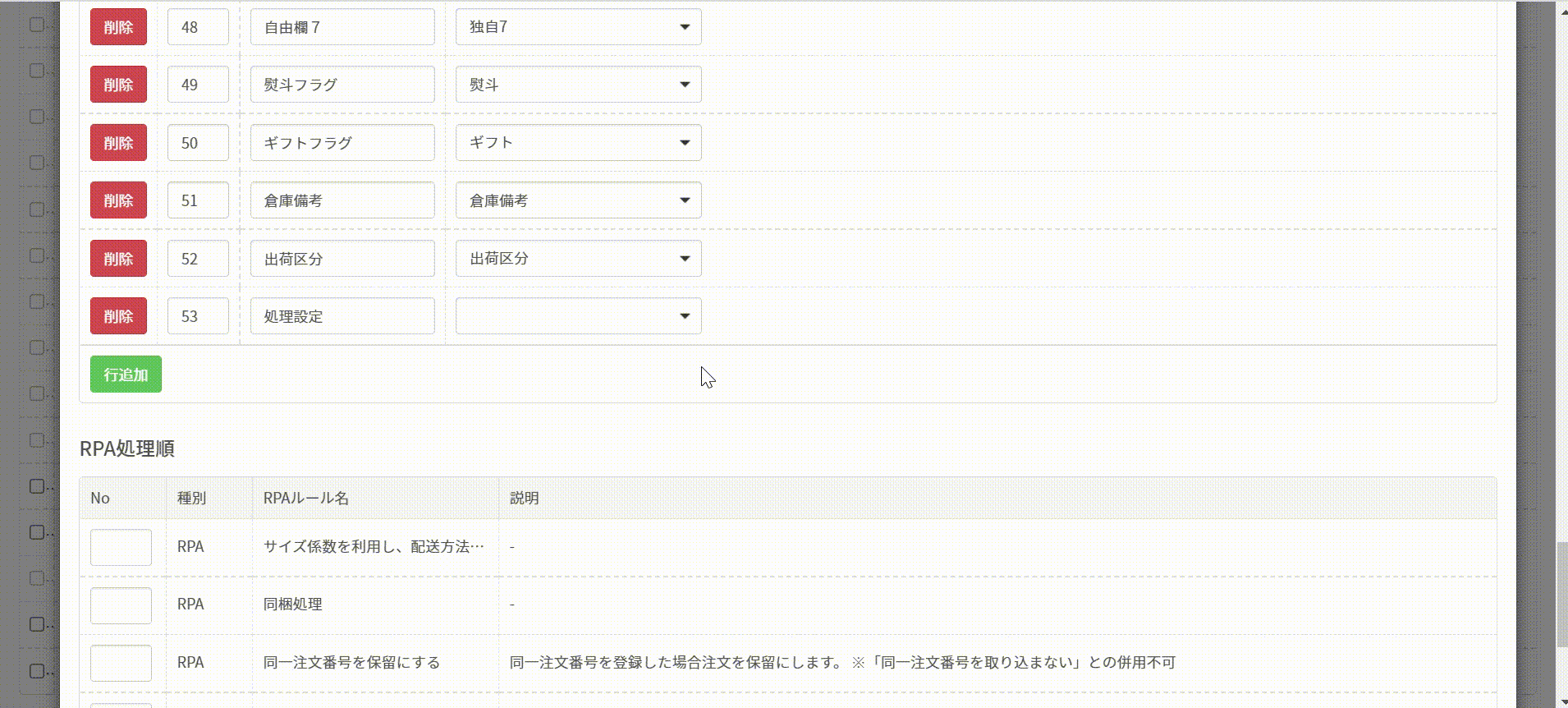
Task: Edit the order number field 52
Action: (198, 259)
